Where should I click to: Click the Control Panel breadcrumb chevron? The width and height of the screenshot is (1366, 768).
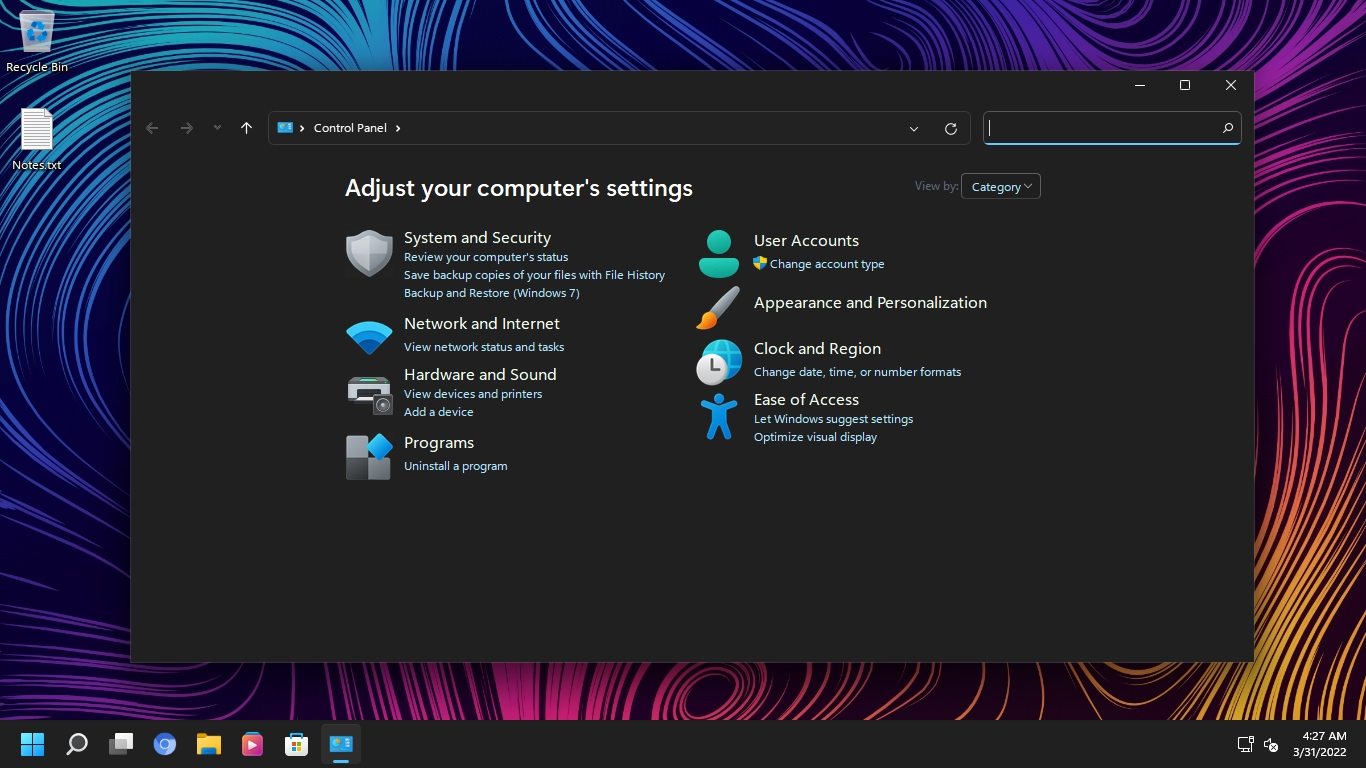tap(397, 128)
